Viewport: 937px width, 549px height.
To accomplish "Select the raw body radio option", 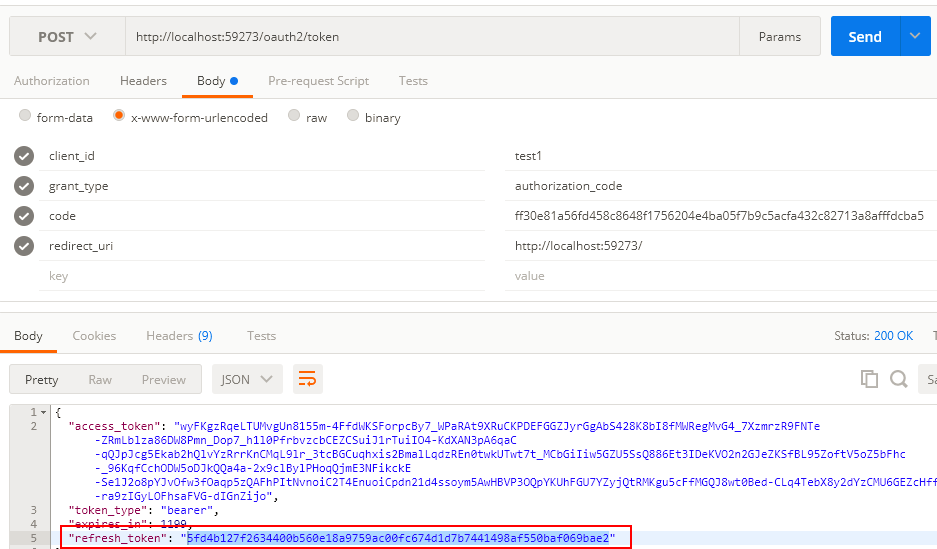I will 293,115.
